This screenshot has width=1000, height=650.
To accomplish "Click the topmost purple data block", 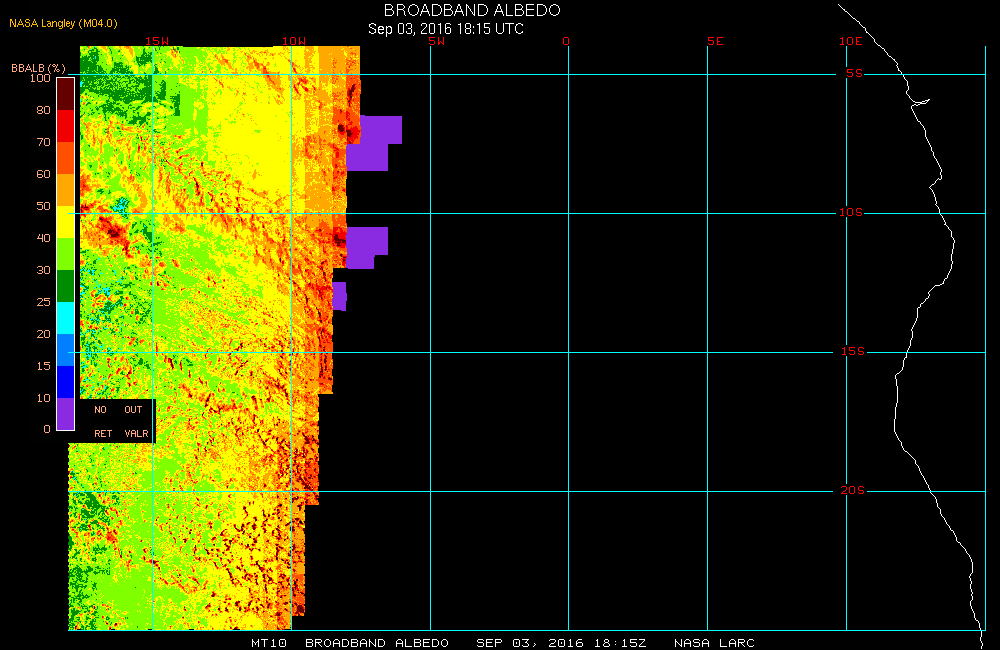I will pos(380,130).
